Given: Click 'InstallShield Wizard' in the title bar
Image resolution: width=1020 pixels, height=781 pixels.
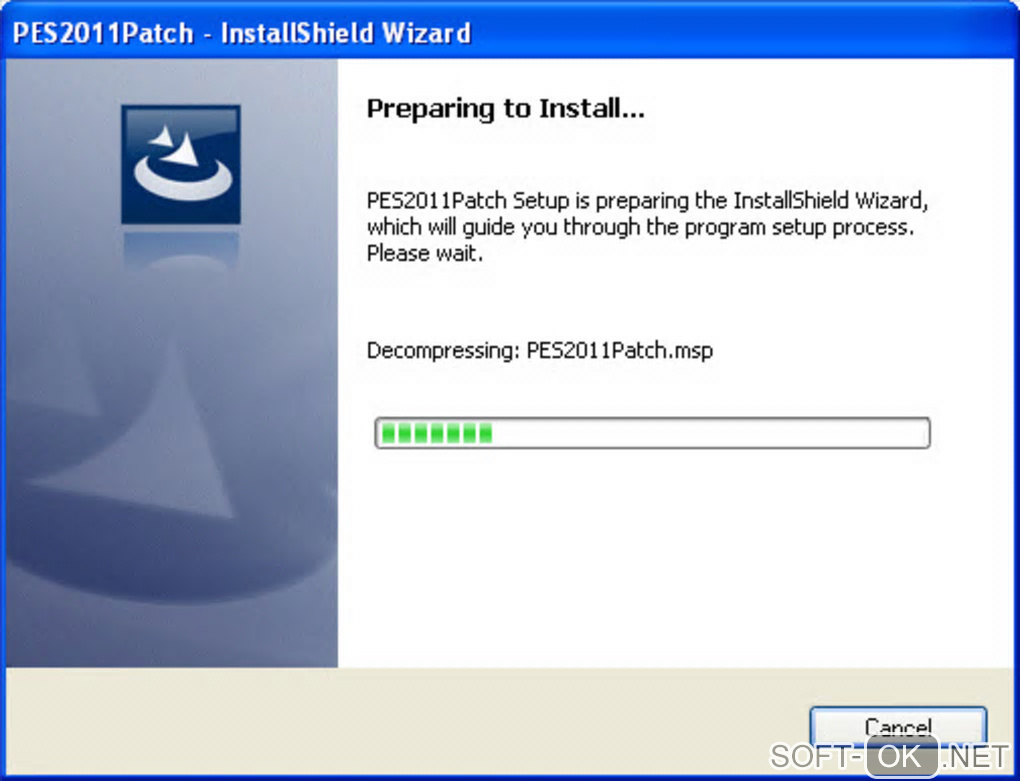Looking at the screenshot, I should 345,33.
